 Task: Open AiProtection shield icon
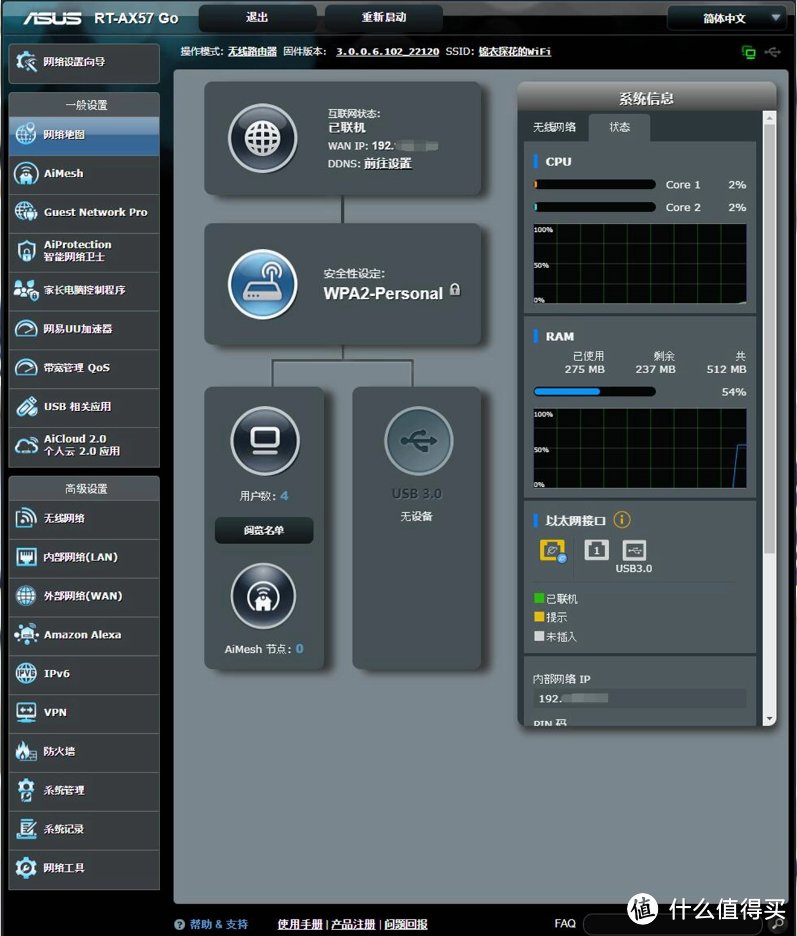tap(26, 251)
